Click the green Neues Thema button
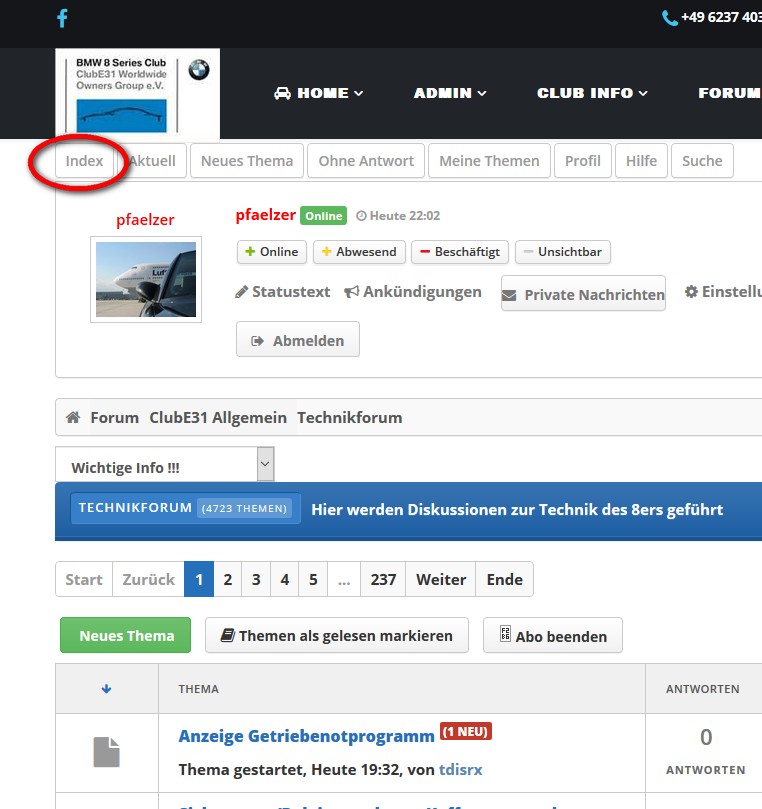This screenshot has width=762, height=809. pyautogui.click(x=126, y=635)
